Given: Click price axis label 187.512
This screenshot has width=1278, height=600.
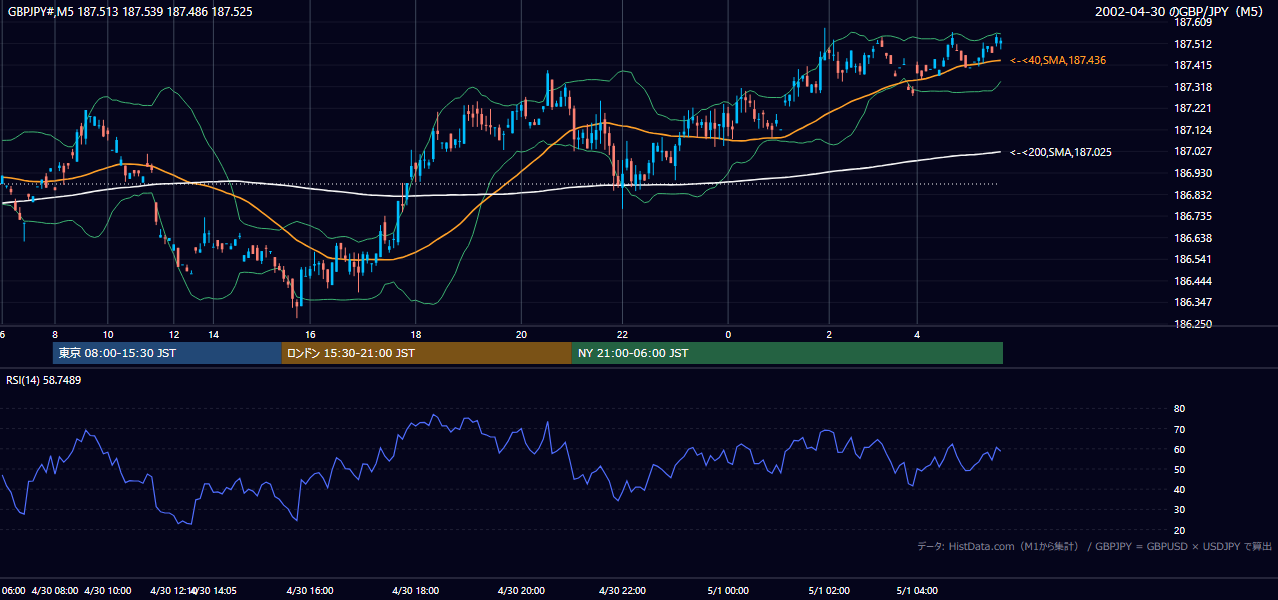Looking at the screenshot, I should pyautogui.click(x=1193, y=44).
